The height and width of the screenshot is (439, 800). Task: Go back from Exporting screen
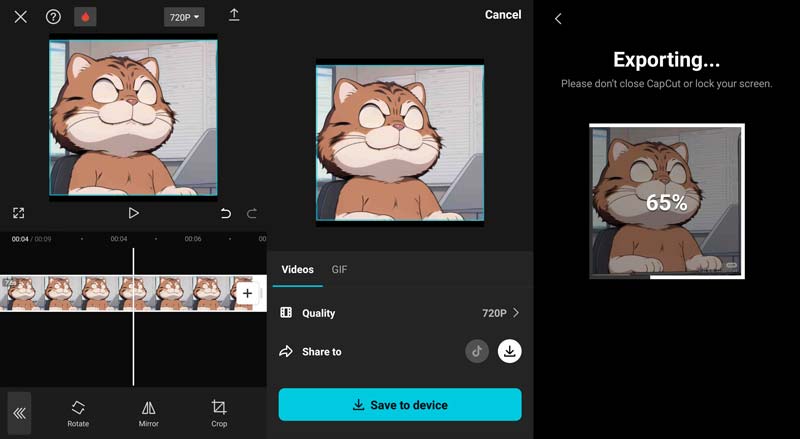coord(558,19)
